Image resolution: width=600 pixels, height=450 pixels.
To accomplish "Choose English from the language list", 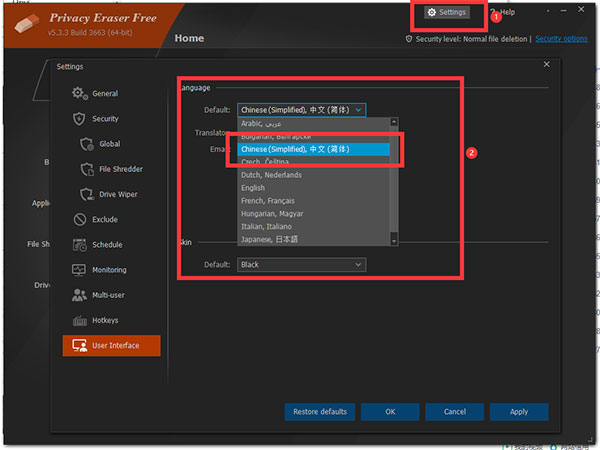I will coord(313,188).
